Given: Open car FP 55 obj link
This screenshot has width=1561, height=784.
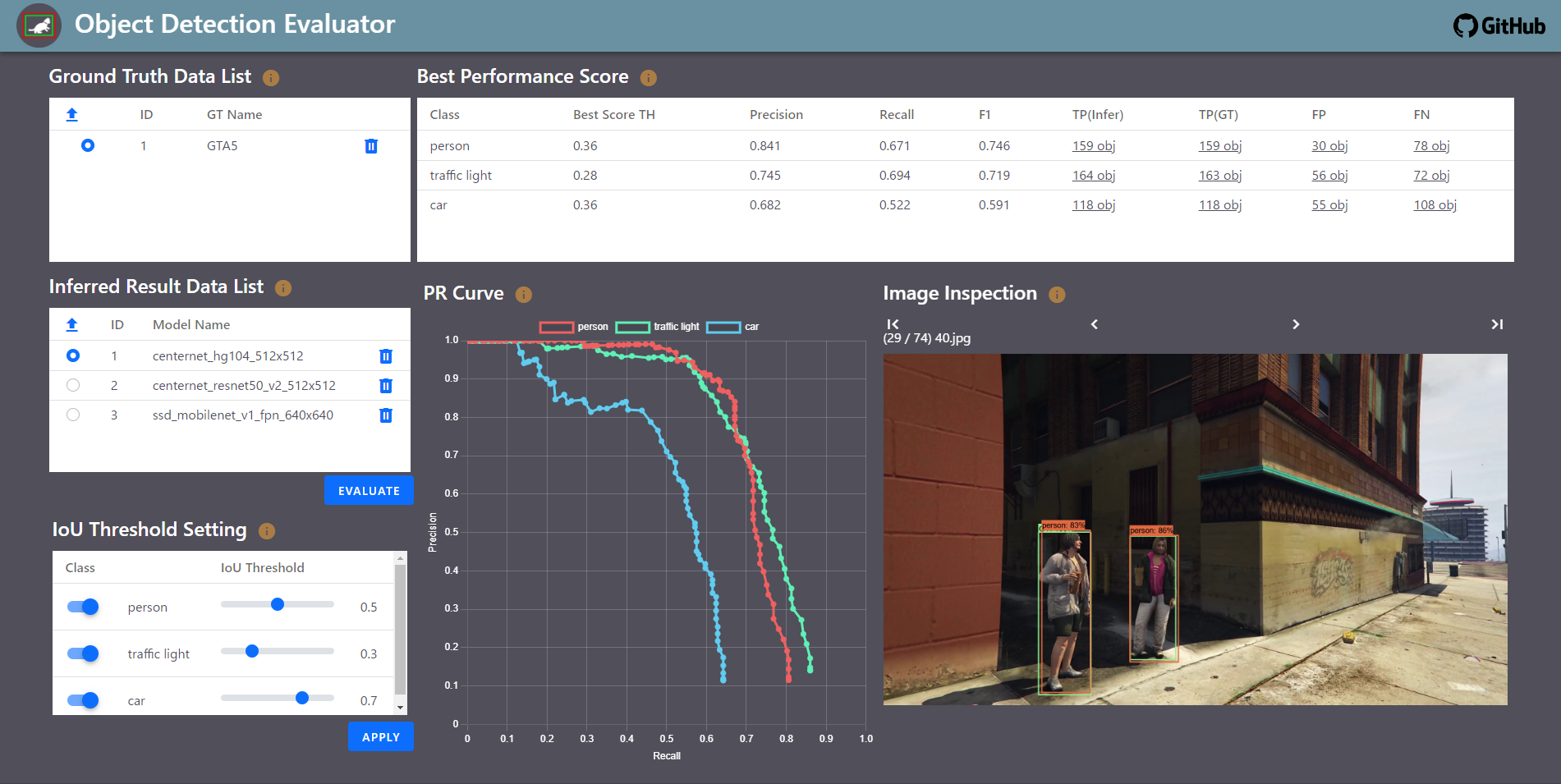Looking at the screenshot, I should [x=1329, y=205].
